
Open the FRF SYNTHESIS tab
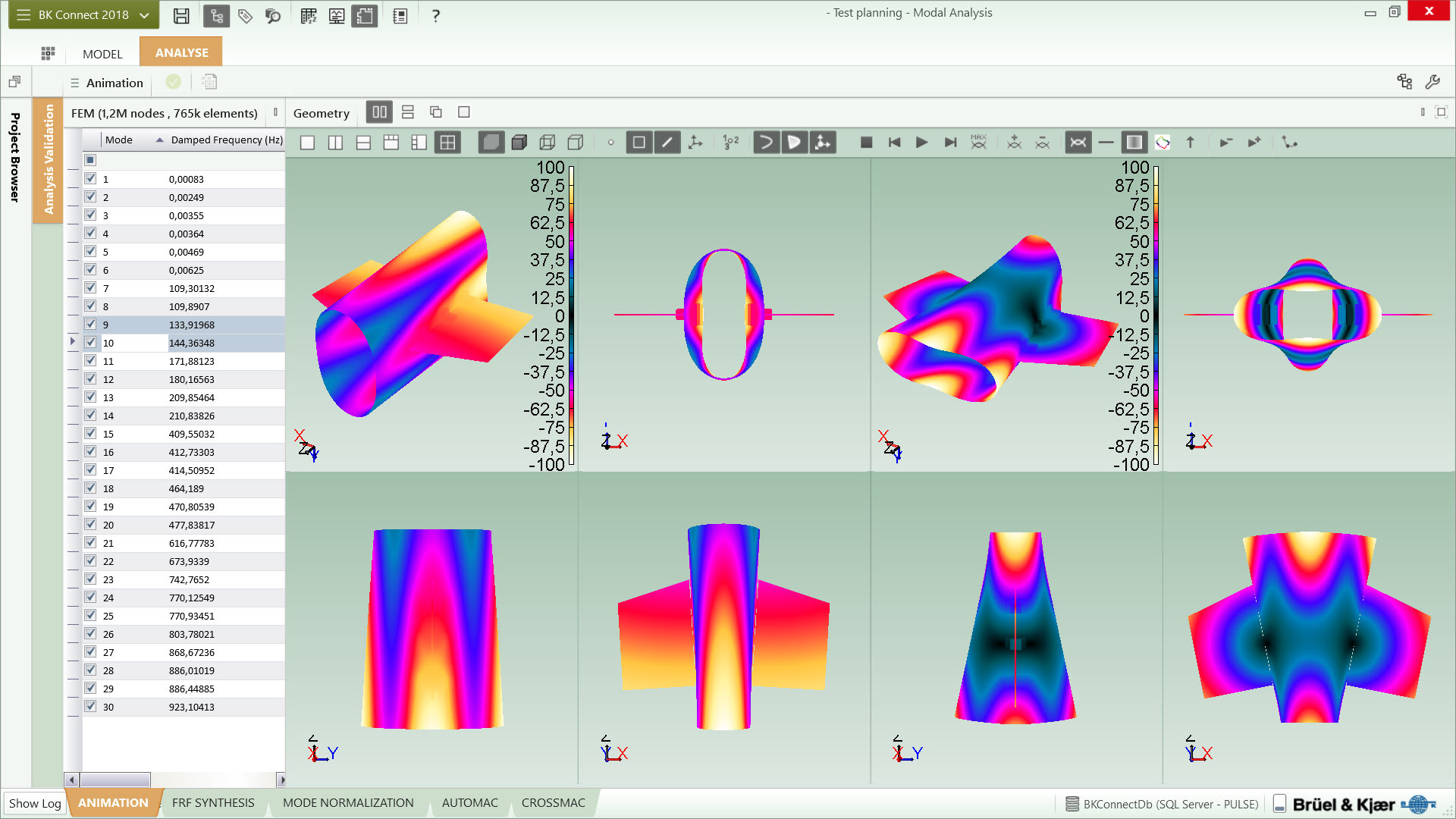coord(213,802)
